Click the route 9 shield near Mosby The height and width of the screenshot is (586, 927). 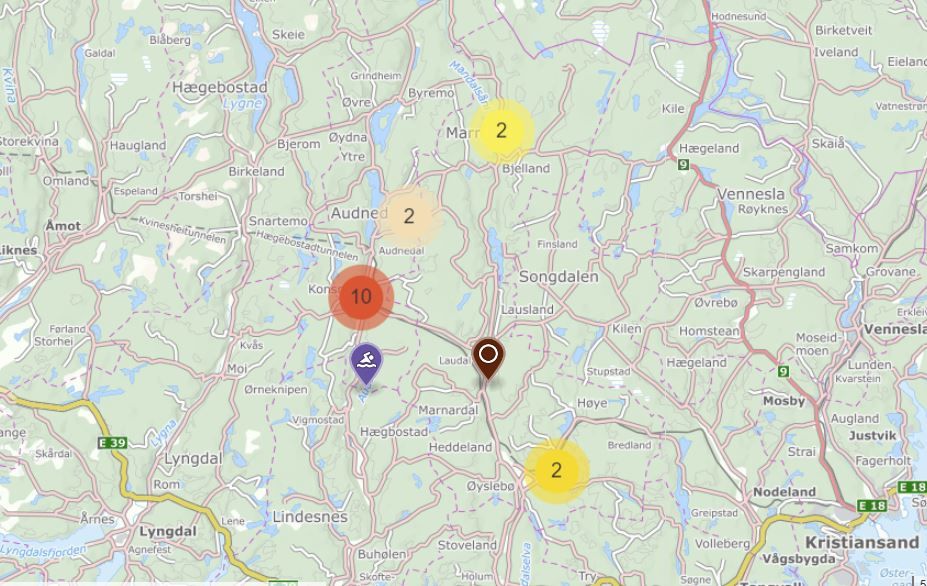pos(783,371)
